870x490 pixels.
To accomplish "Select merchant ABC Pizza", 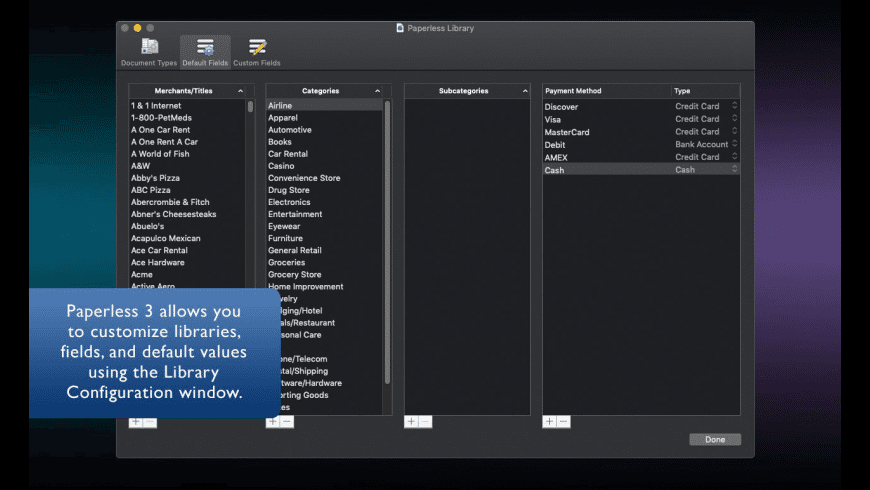I will pyautogui.click(x=187, y=190).
